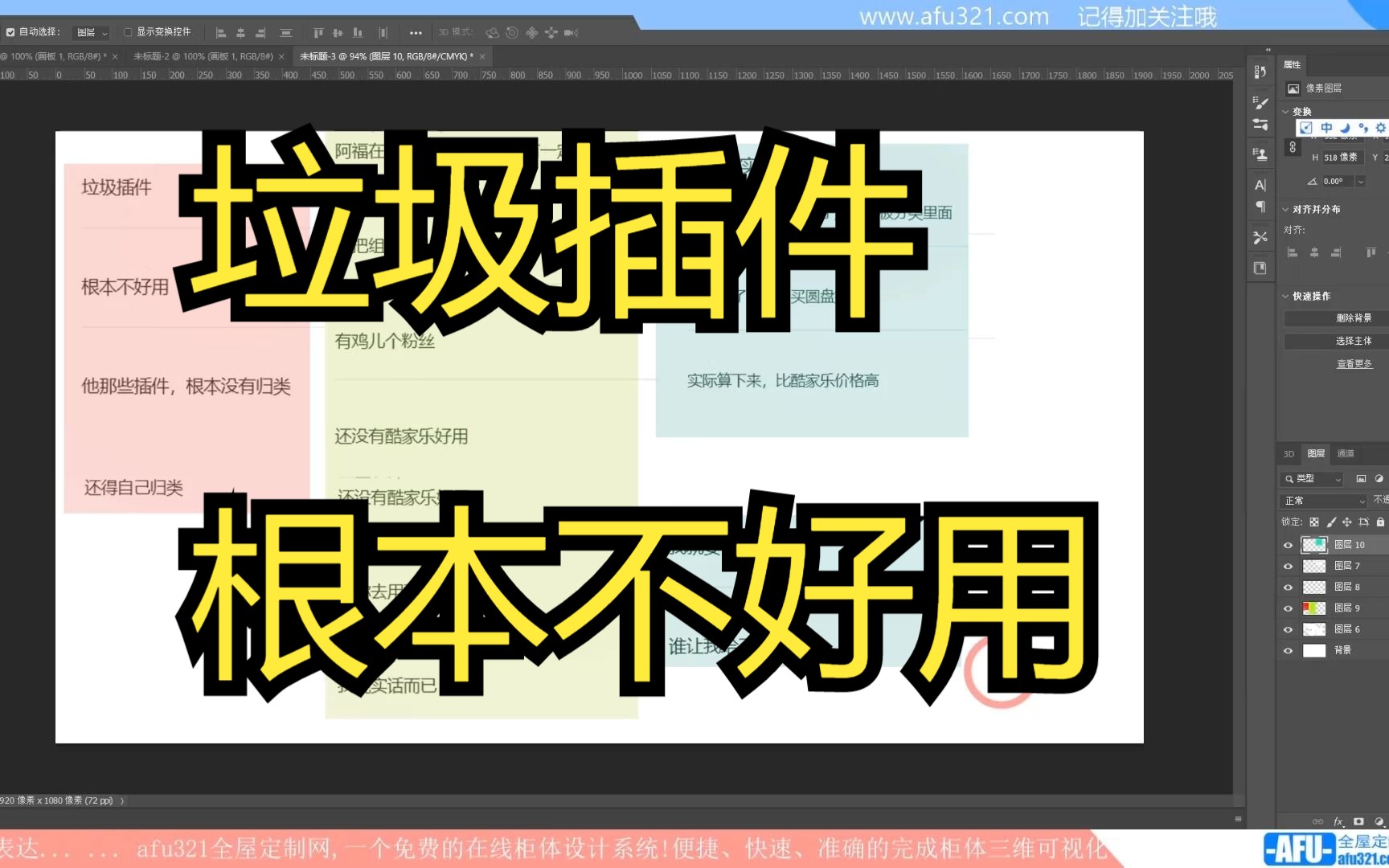
Task: Collapse the 变换 section
Action: 1285,112
